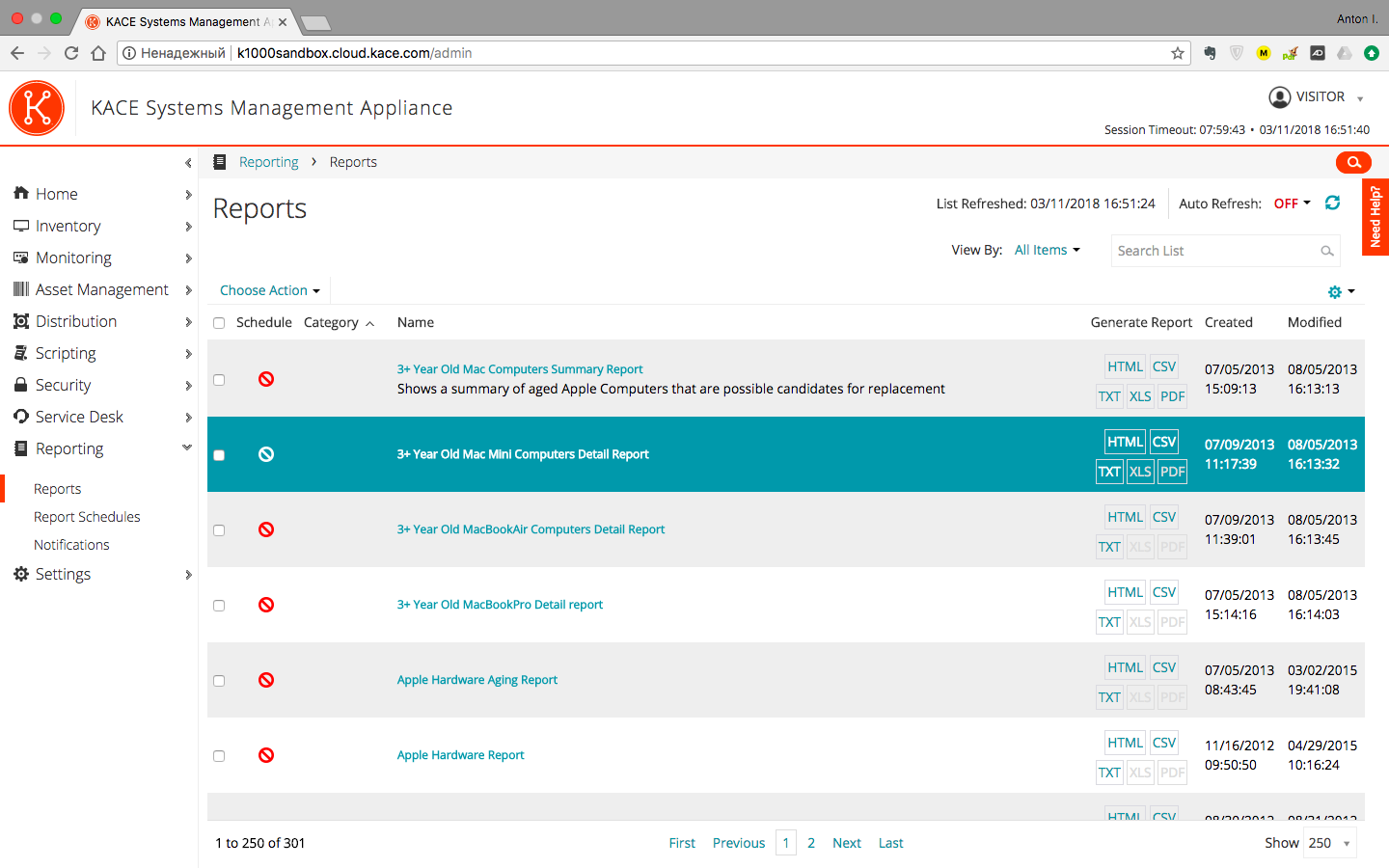
Task: Click schedule icon for Mac Mini Computers Detail Report
Action: coord(266,454)
